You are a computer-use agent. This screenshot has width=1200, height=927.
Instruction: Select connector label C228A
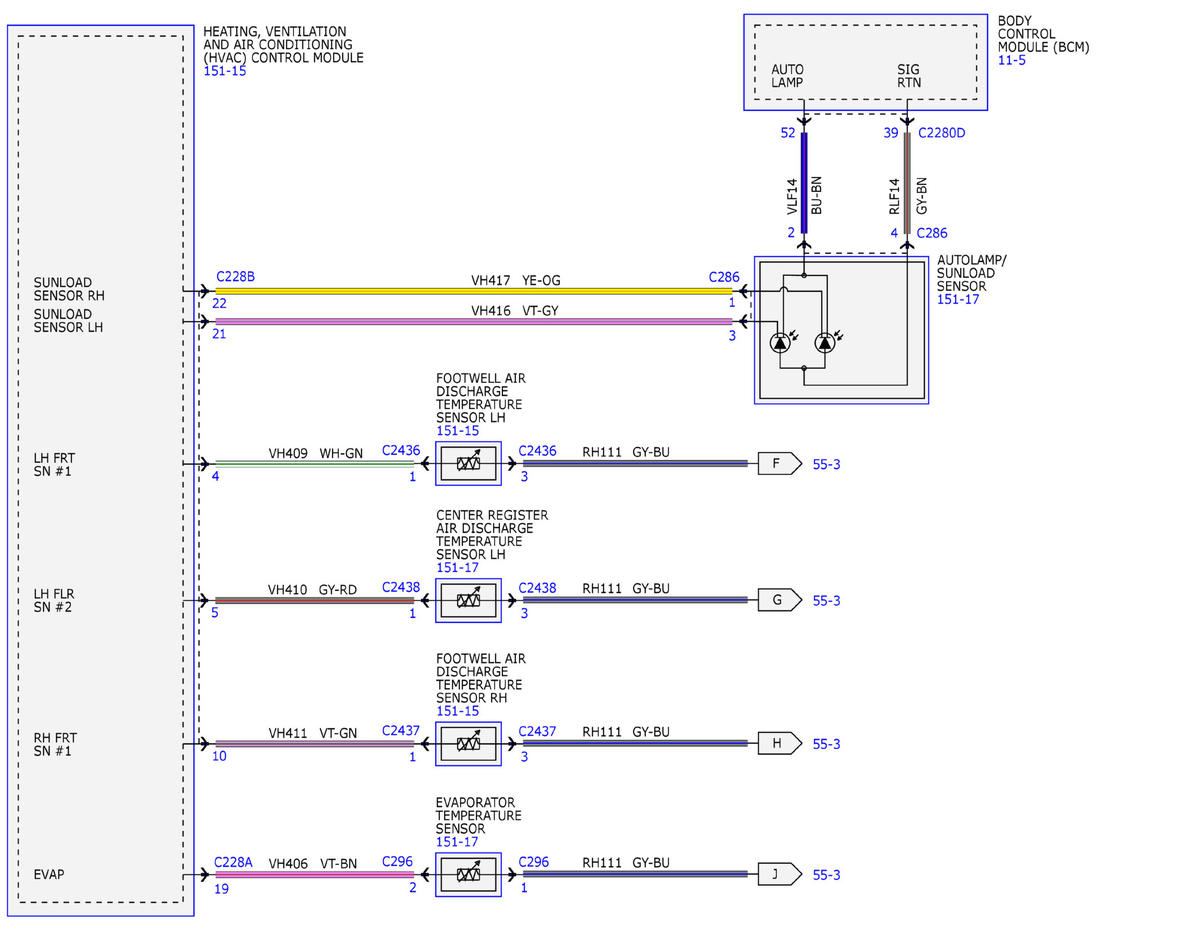[234, 862]
